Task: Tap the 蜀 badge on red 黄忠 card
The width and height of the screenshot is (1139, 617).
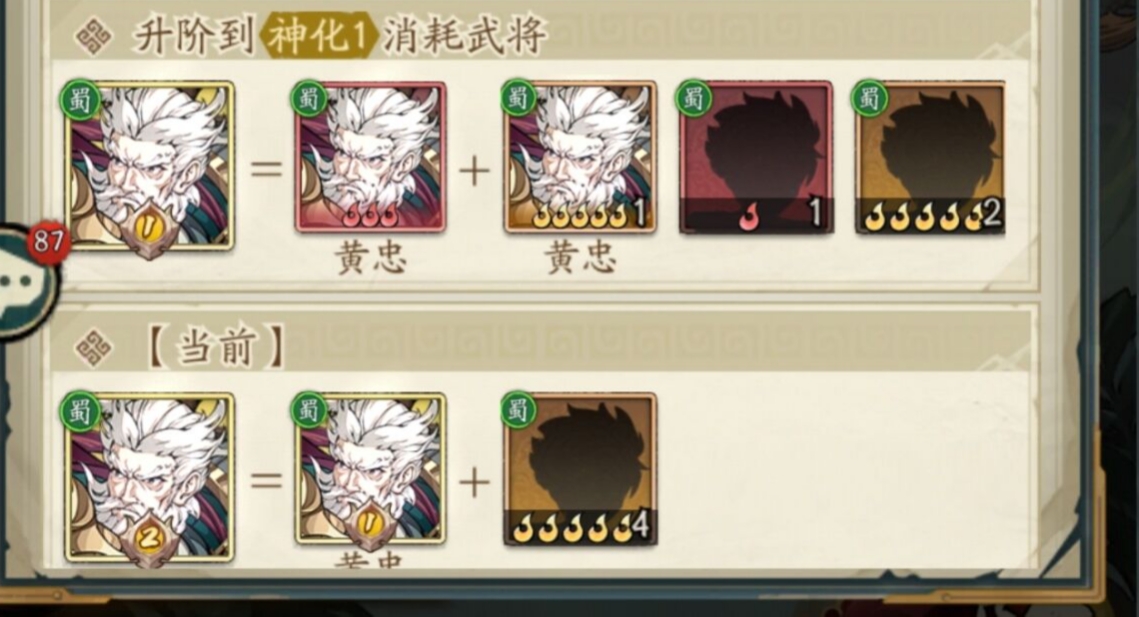Action: [309, 97]
